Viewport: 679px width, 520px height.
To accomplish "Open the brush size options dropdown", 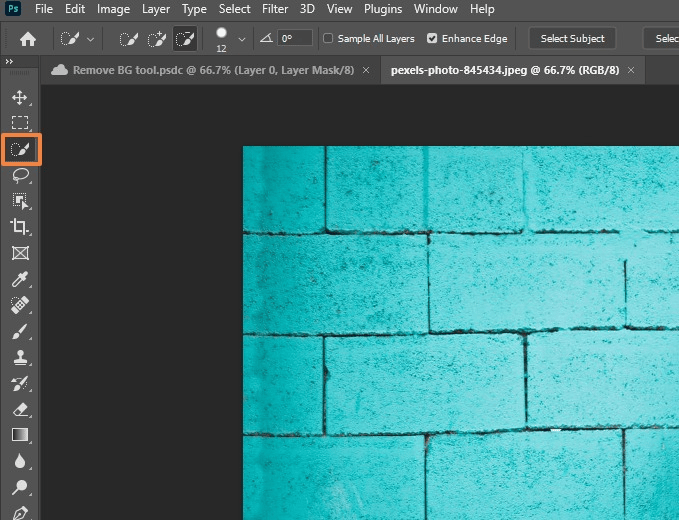I will pos(241,39).
